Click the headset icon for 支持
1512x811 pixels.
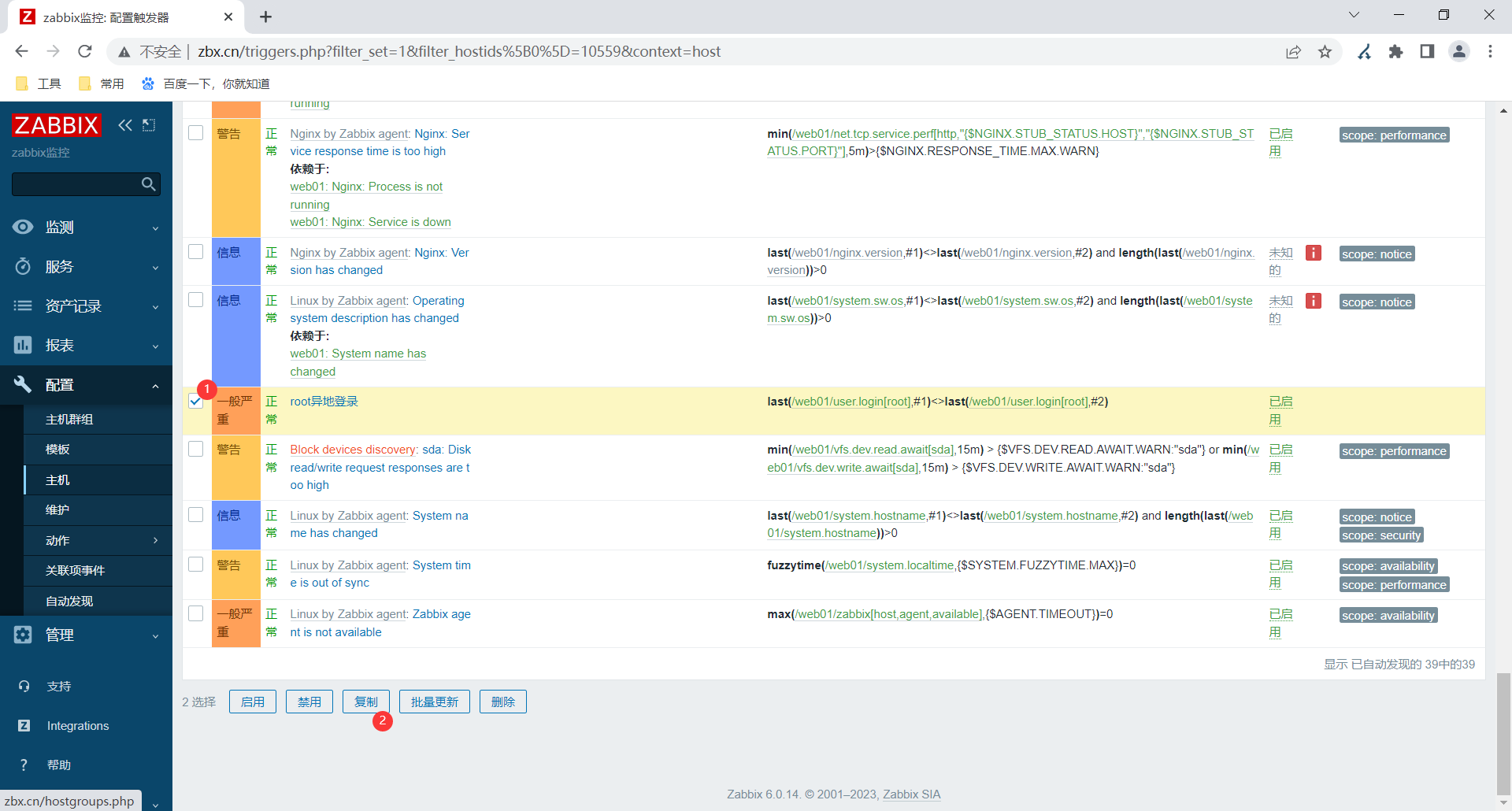24,687
